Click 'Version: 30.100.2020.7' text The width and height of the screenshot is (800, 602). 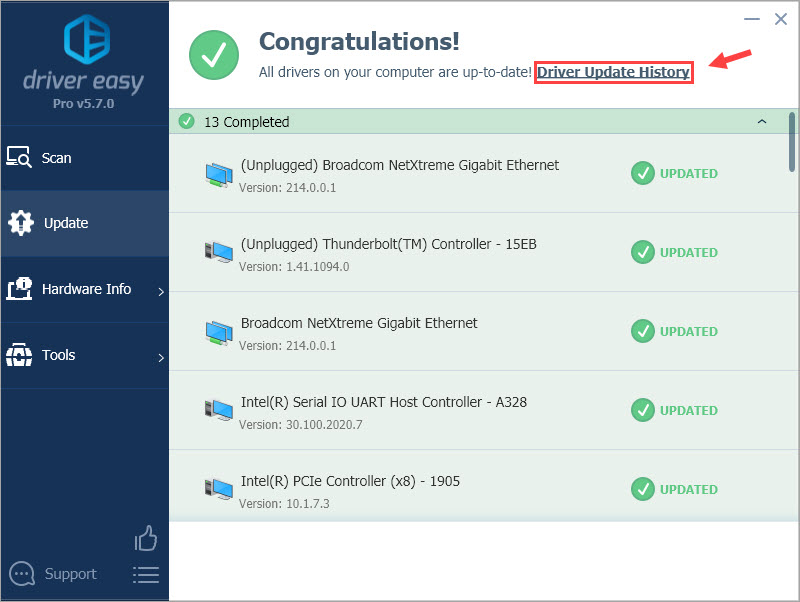coord(301,425)
